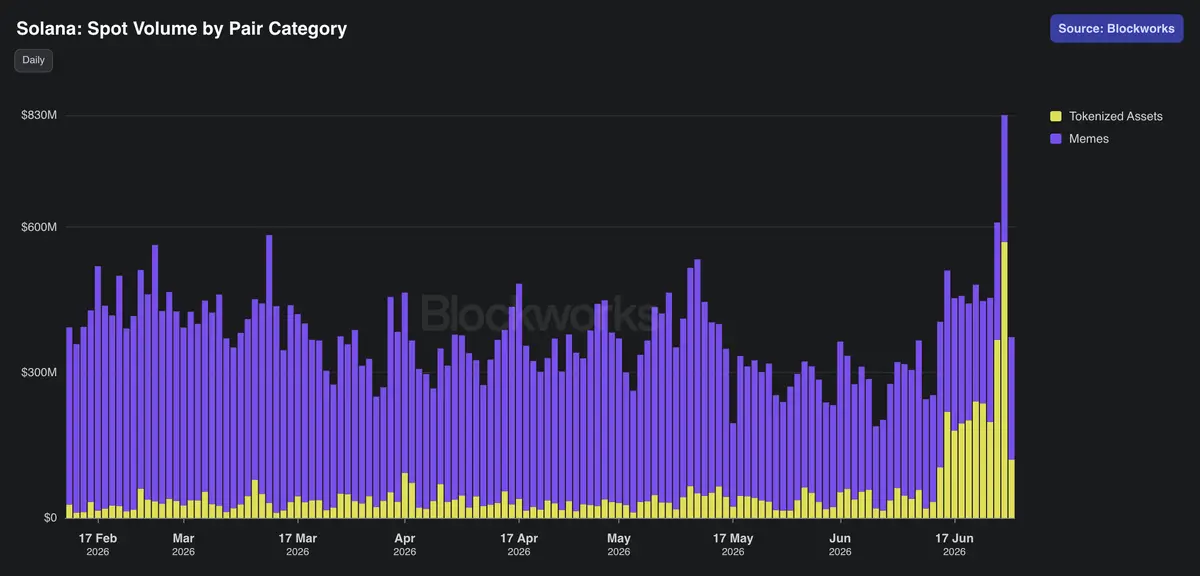Click the yellow Tokenized Assets legend swatch
Screen dimensions: 1200x576
point(1055,117)
